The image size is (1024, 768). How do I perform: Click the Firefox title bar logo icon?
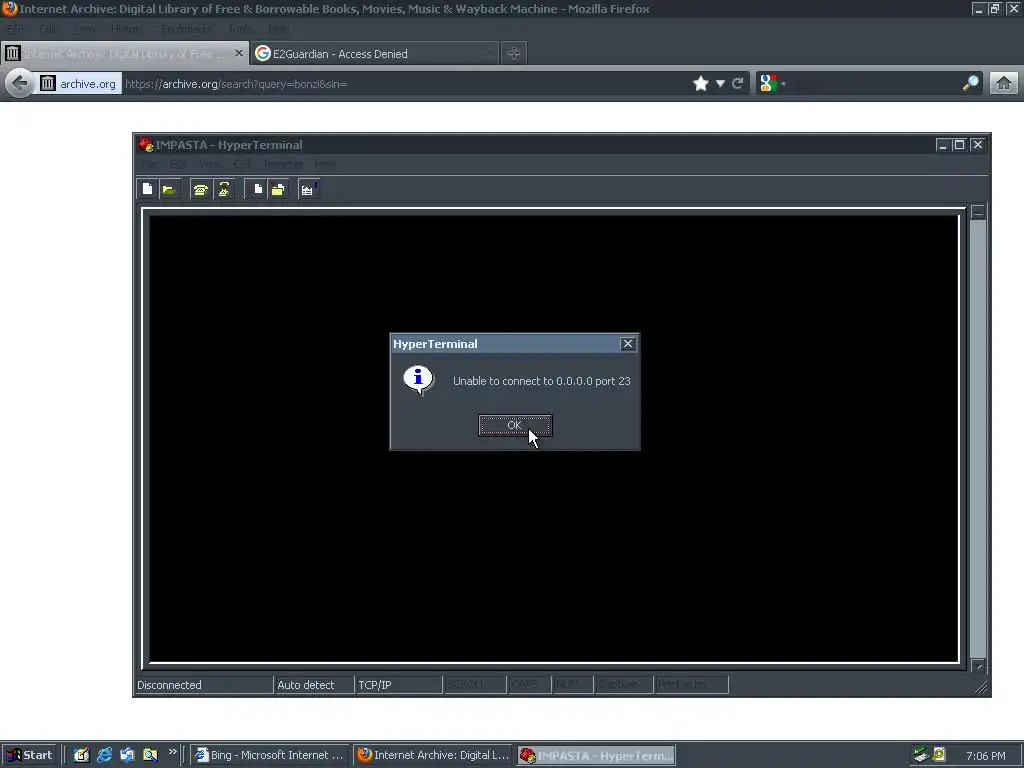tap(9, 8)
